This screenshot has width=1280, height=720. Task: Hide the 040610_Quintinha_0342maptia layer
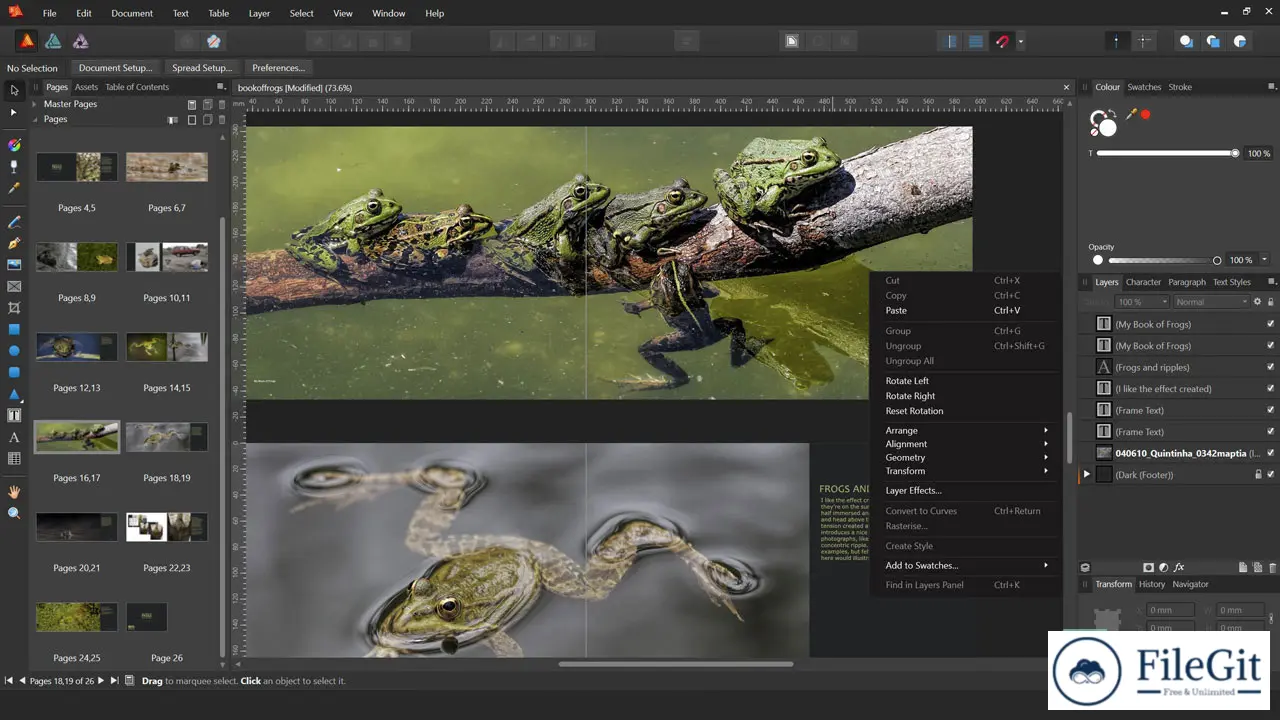pyautogui.click(x=1270, y=453)
